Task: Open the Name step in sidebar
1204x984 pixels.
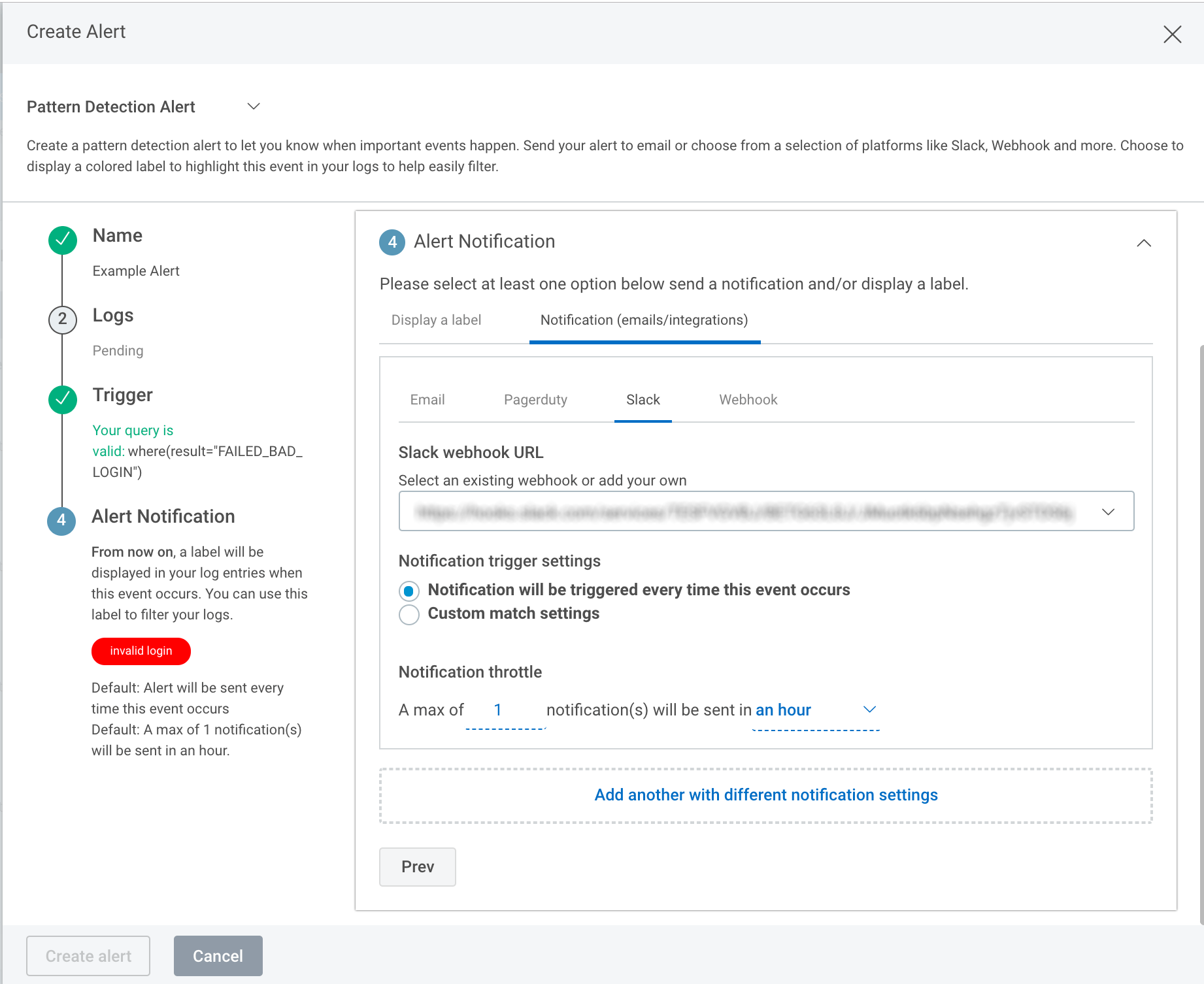Action: coord(118,236)
